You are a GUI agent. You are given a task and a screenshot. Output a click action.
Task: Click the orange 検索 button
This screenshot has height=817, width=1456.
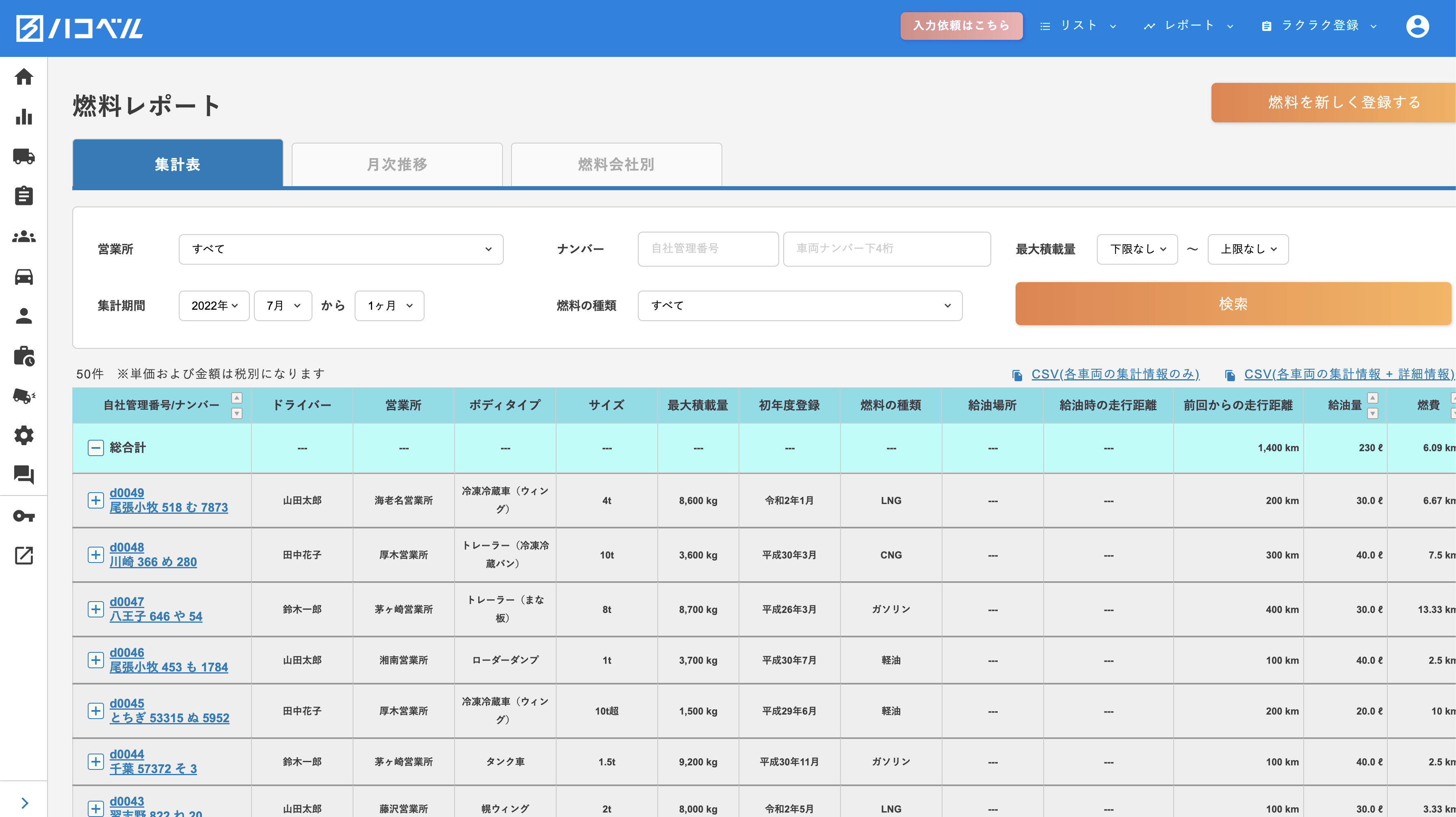point(1232,304)
